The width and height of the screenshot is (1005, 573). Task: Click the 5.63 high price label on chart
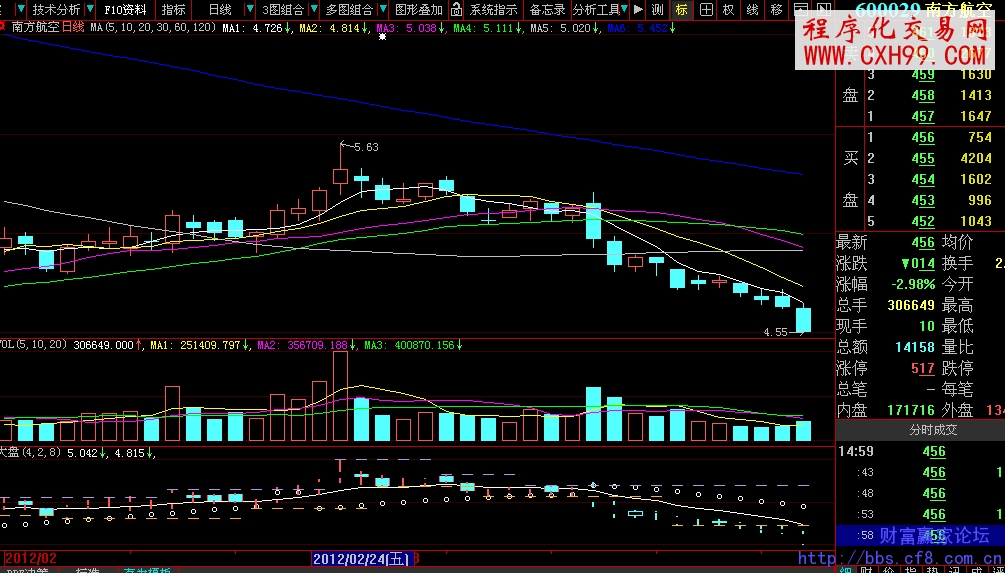click(366, 147)
